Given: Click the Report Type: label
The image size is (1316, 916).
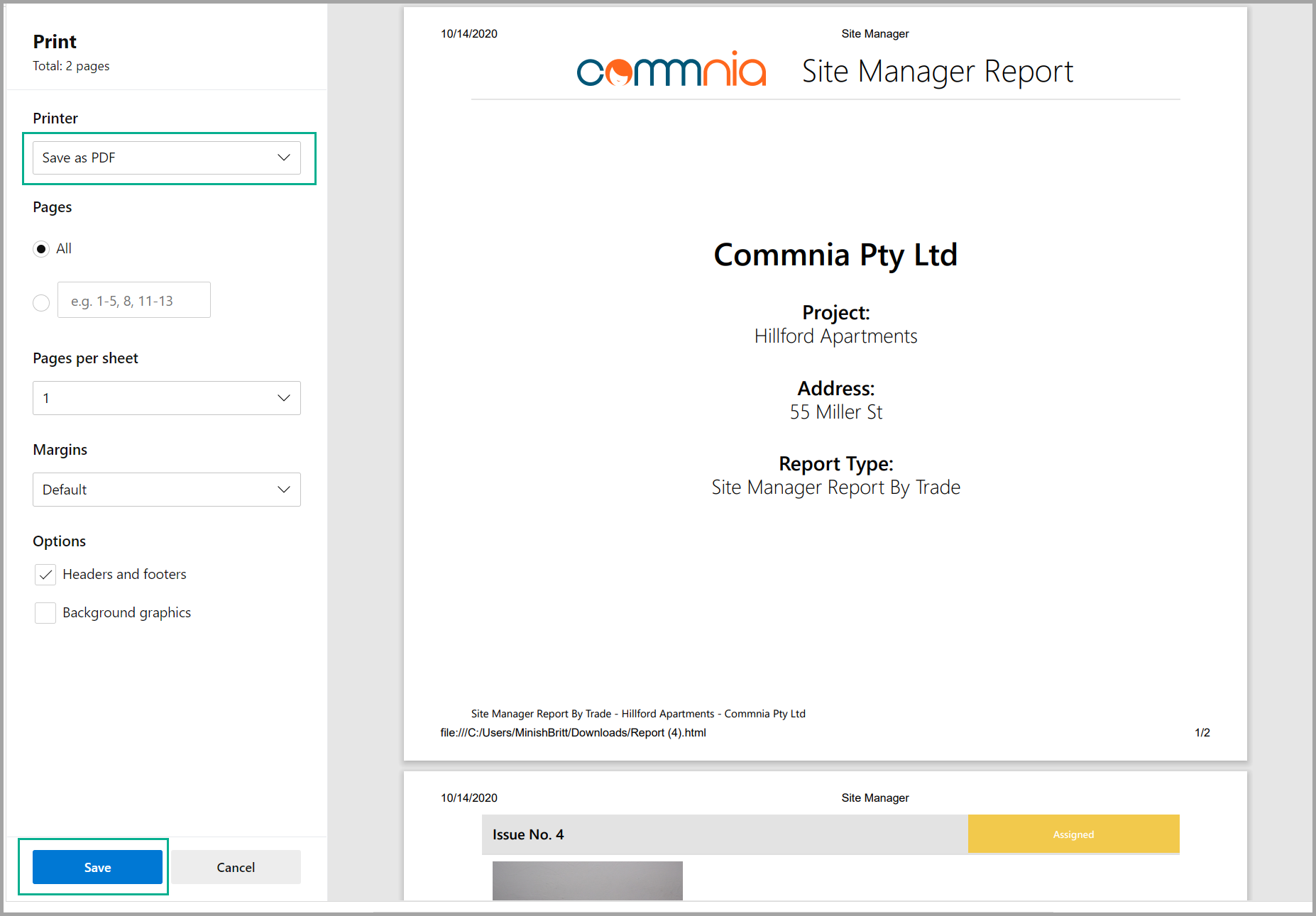Looking at the screenshot, I should (x=835, y=464).
